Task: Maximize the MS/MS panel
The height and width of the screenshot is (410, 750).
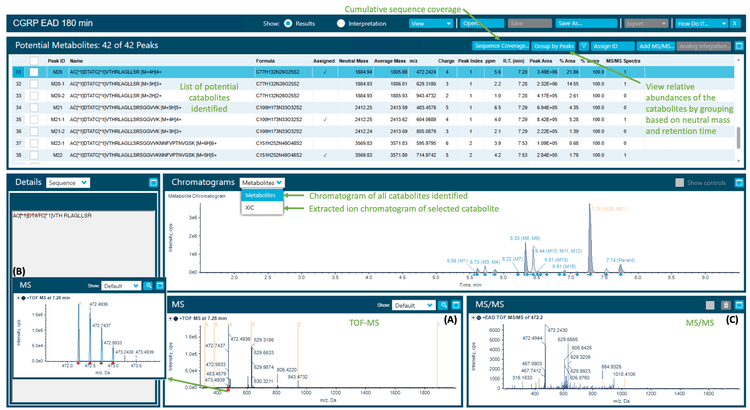Action: click(x=738, y=305)
